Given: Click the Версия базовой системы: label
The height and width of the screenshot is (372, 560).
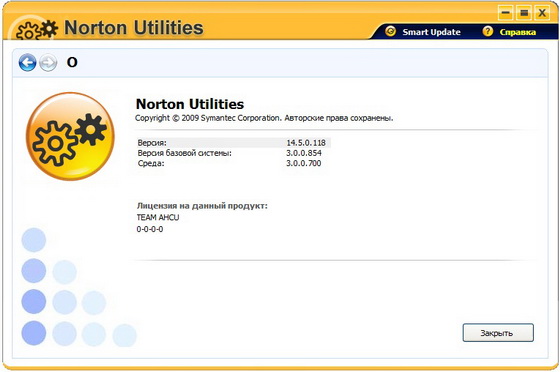Looking at the screenshot, I should [185, 153].
